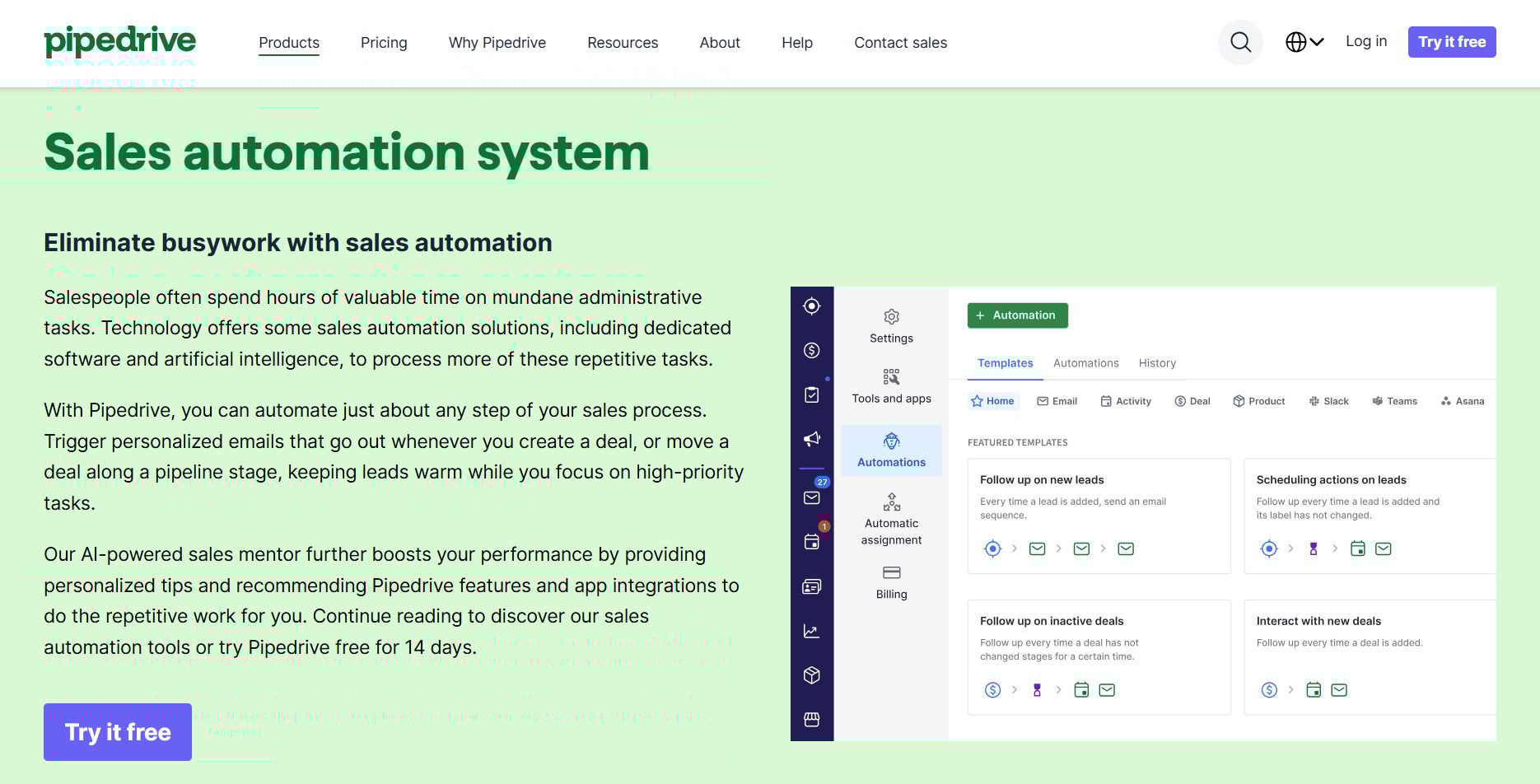The width and height of the screenshot is (1540, 784).
Task: Select the Product template filter
Action: coord(1259,401)
